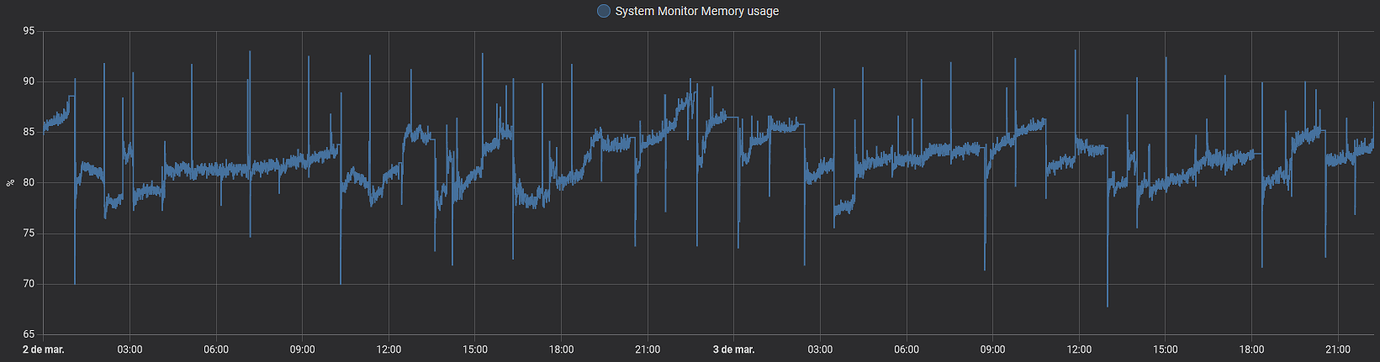The width and height of the screenshot is (1380, 362).
Task: Click the '2 de mar.' date label
Action: pyautogui.click(x=44, y=349)
